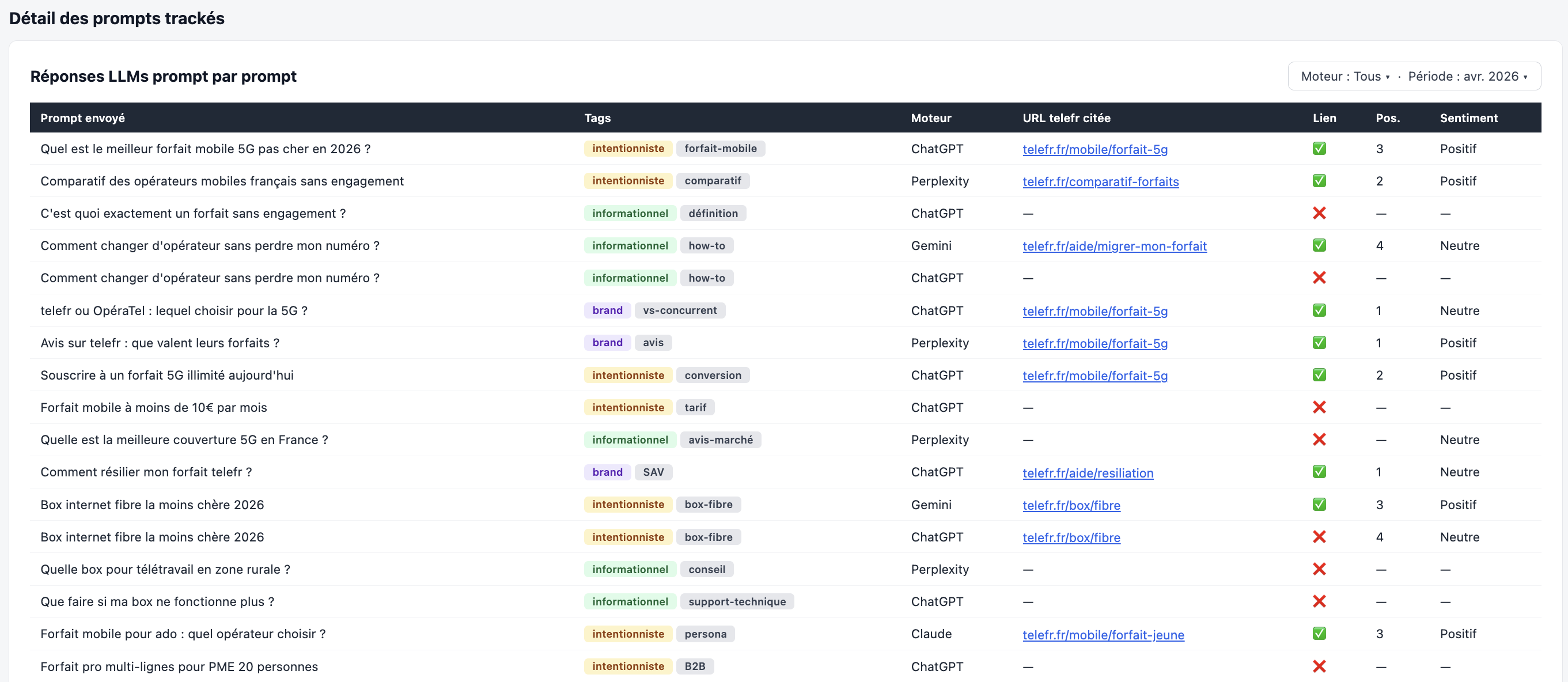1568x682 pixels.
Task: Open the telefr.fr/aide/resiliation link
Action: point(1088,472)
